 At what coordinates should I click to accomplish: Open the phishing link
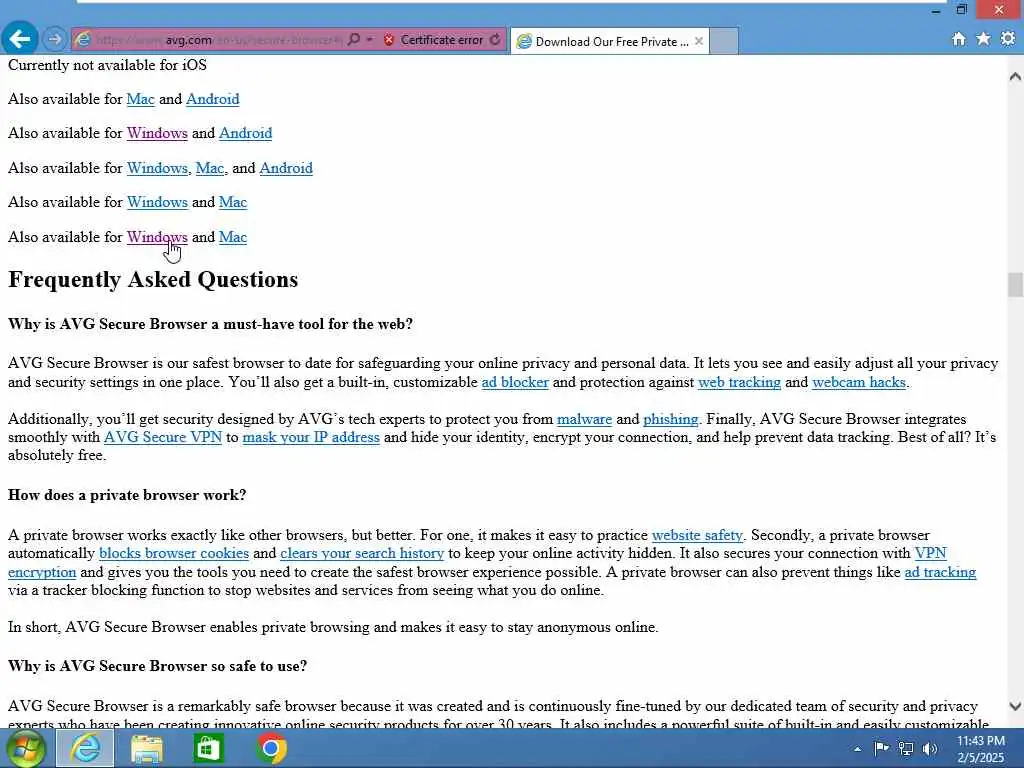[x=671, y=419]
